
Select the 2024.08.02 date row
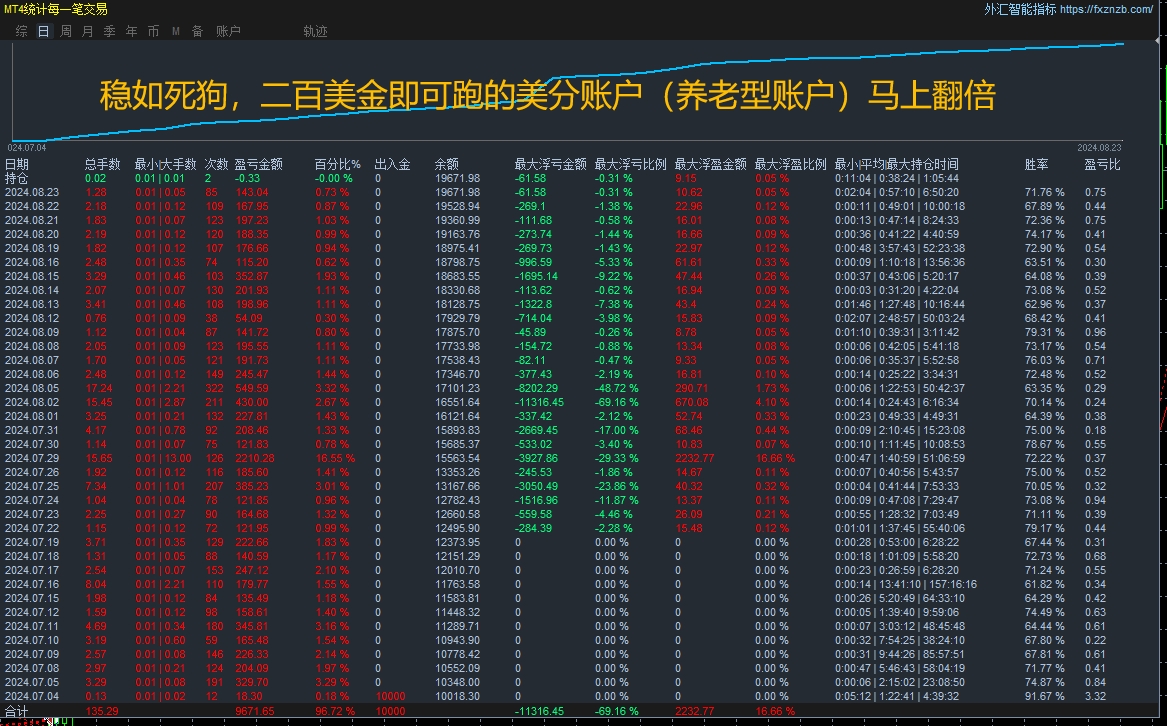pyautogui.click(x=32, y=402)
